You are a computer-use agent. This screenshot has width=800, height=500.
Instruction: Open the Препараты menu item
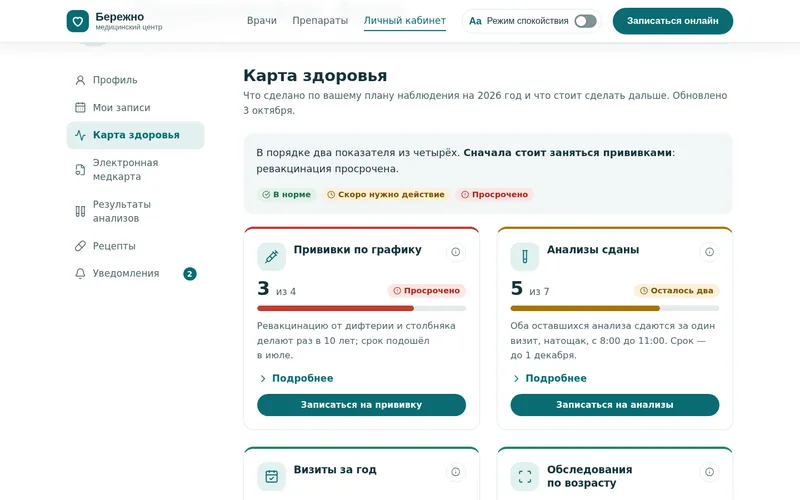coord(320,20)
